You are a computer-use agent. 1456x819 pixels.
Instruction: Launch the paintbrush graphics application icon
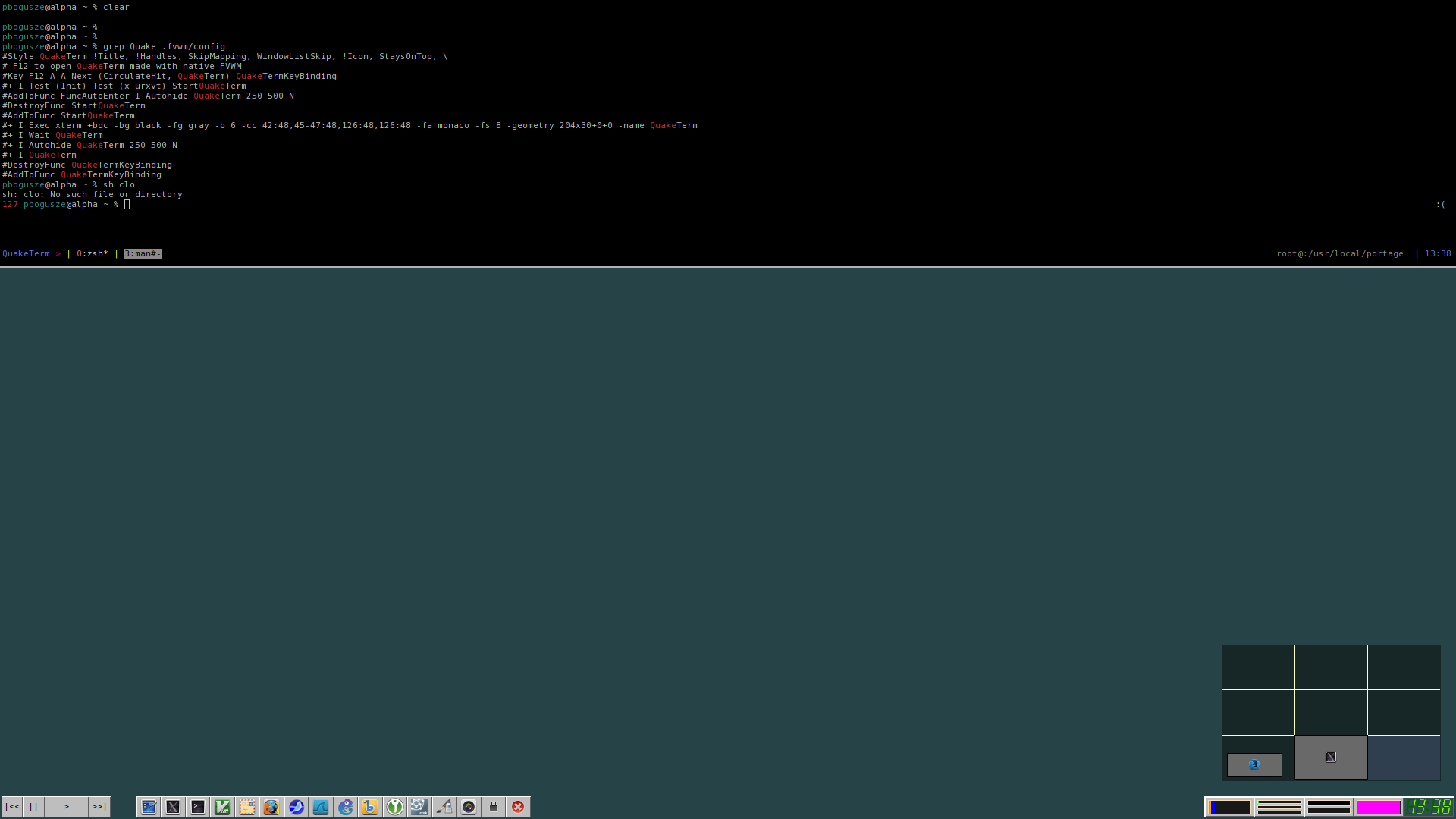pos(444,807)
